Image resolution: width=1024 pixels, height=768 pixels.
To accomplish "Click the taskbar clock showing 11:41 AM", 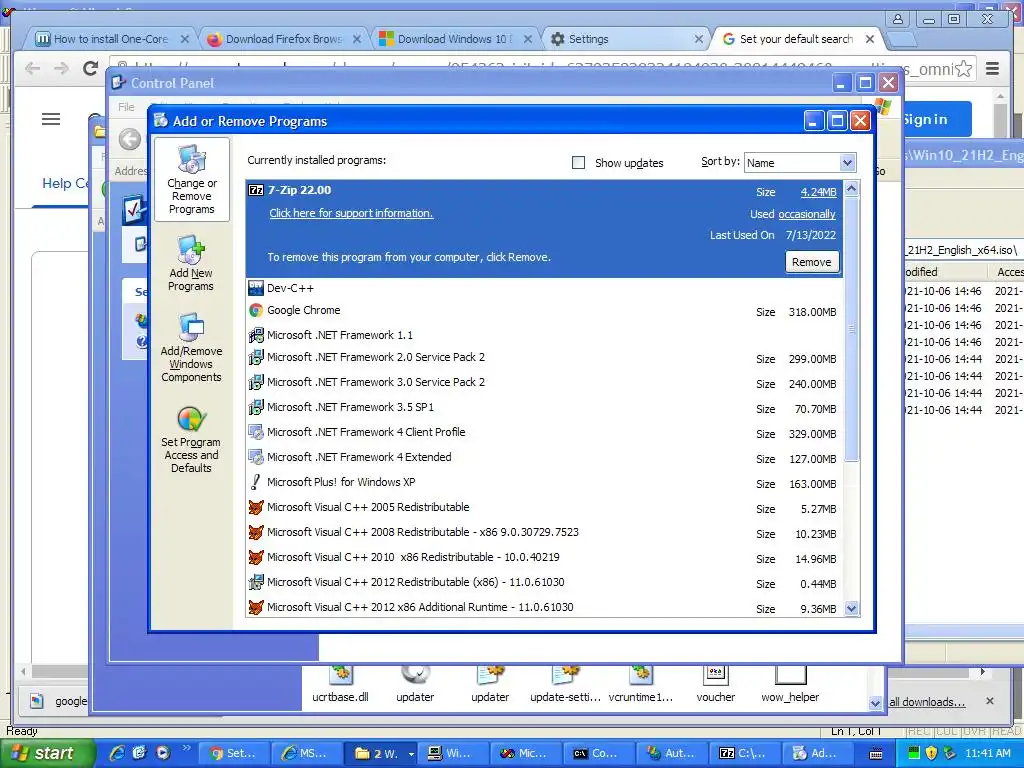I will pos(987,753).
